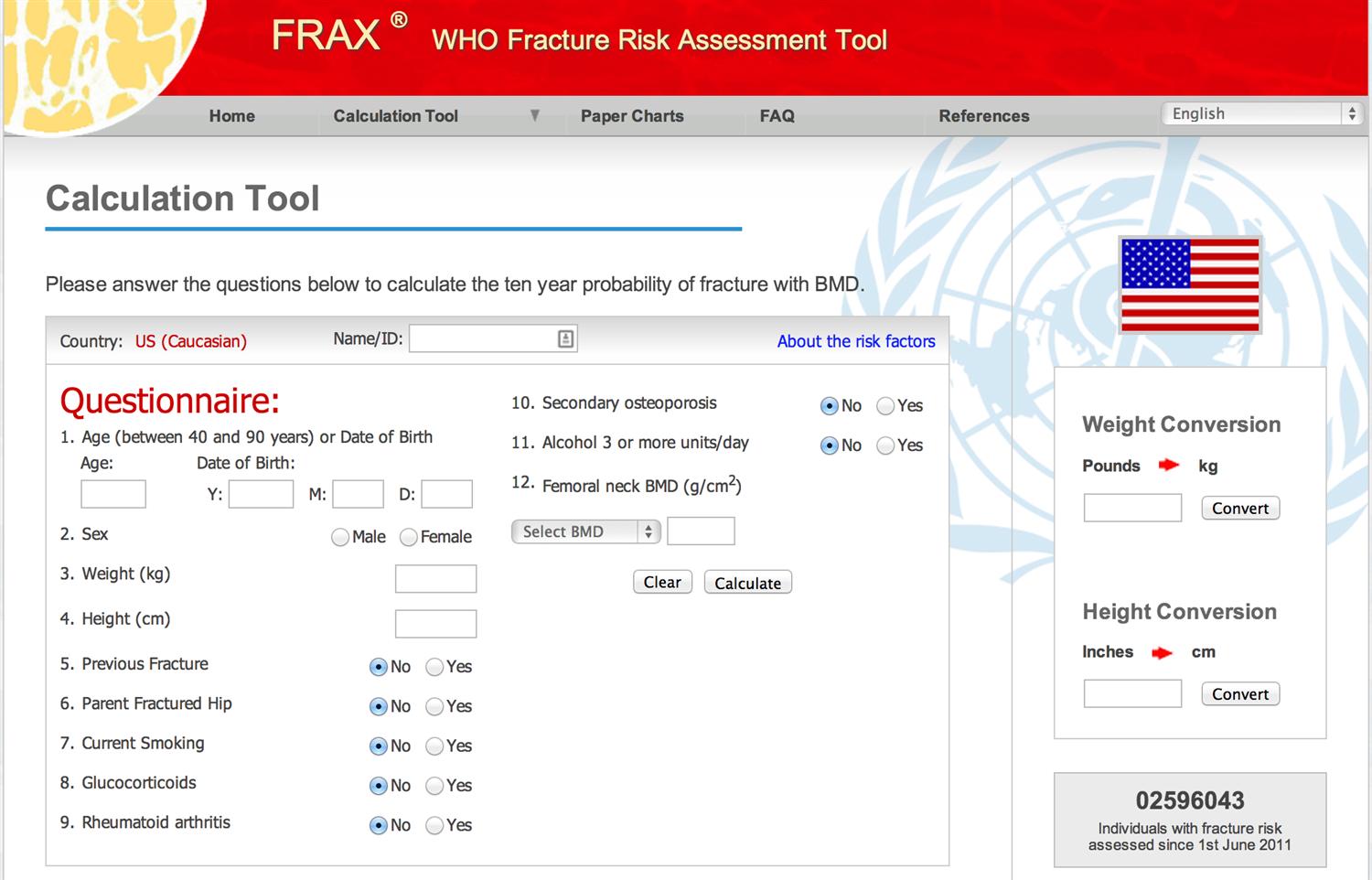Viewport: 1372px width, 880px height.
Task: Open the English language selector
Action: (1262, 113)
